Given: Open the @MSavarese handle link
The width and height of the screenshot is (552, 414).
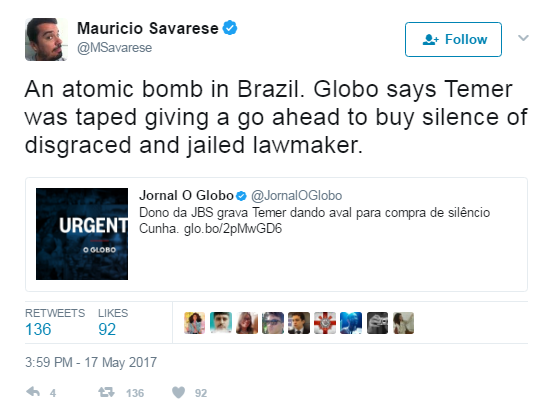Looking at the screenshot, I should coord(114,48).
